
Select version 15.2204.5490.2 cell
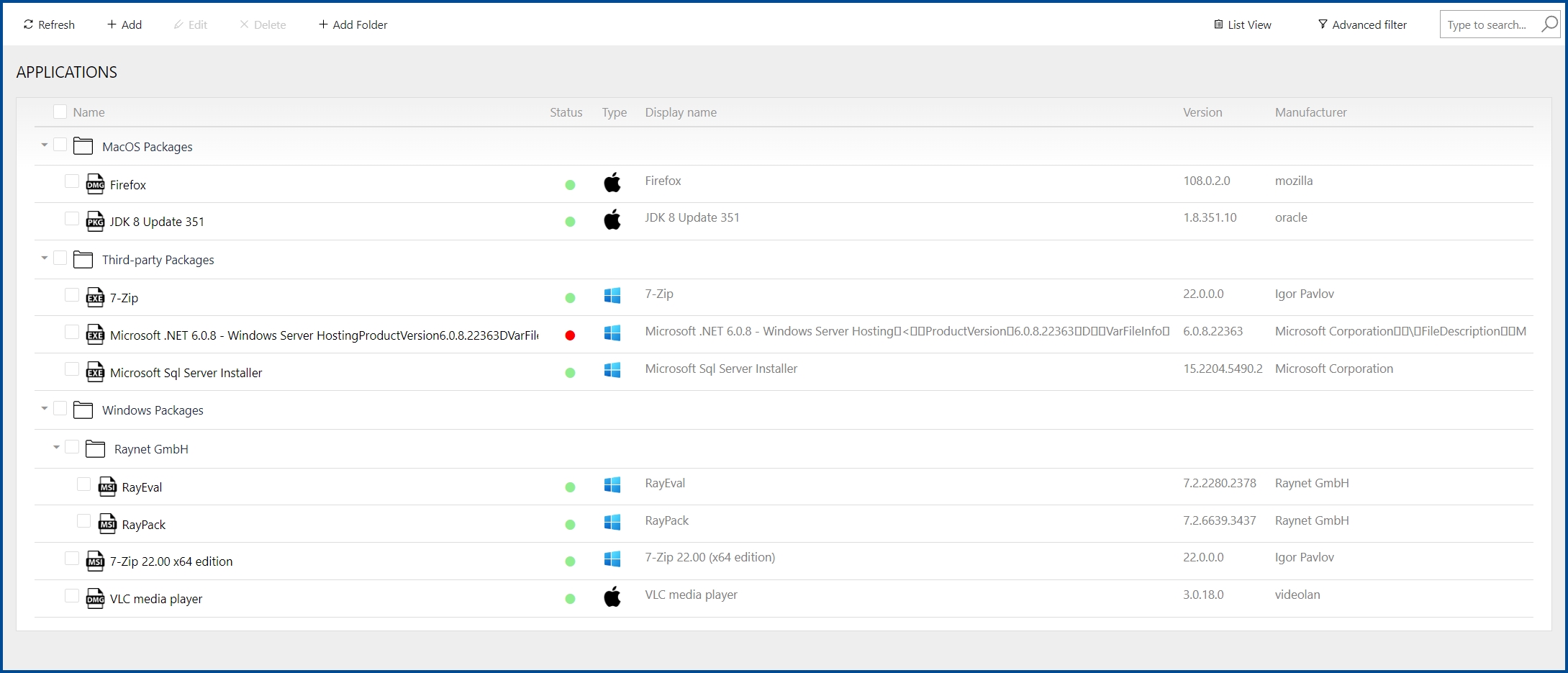click(x=1223, y=369)
